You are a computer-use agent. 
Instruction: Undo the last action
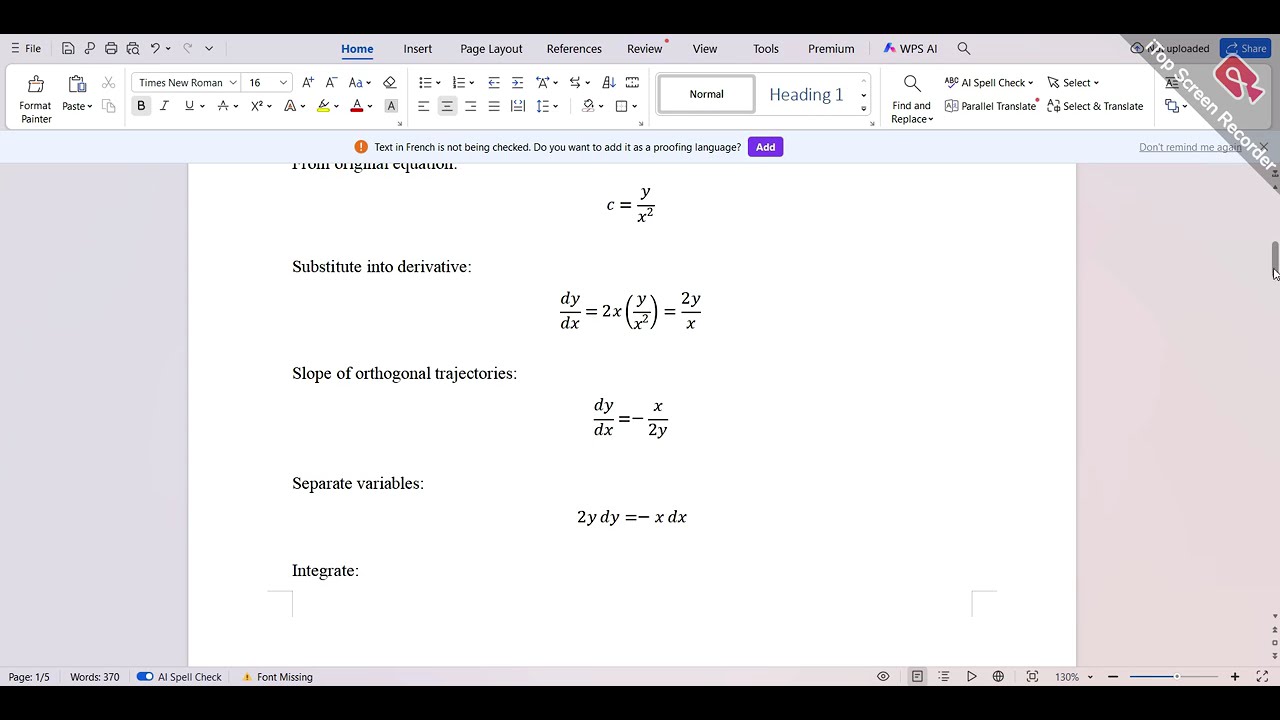(x=155, y=48)
